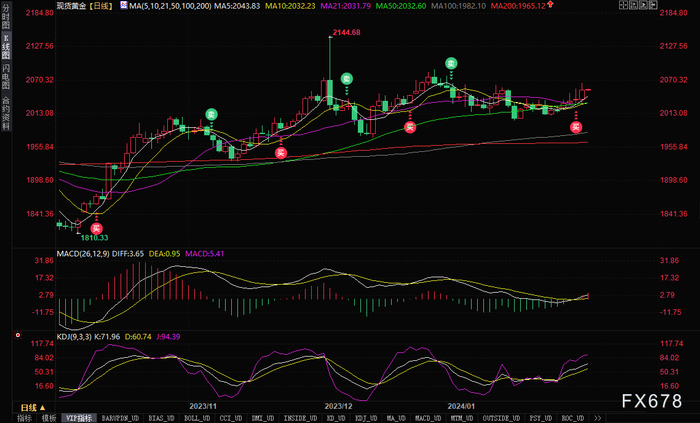Click the green sell marker above 2024/01 candles

point(451,63)
